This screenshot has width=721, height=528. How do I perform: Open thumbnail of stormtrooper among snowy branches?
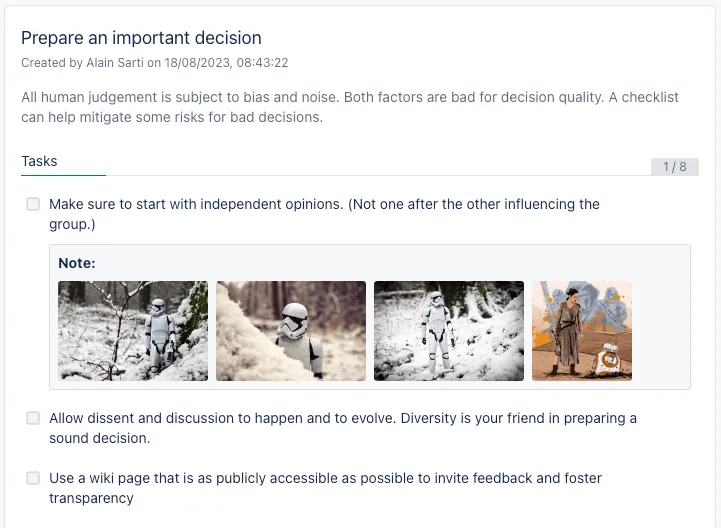[133, 330]
